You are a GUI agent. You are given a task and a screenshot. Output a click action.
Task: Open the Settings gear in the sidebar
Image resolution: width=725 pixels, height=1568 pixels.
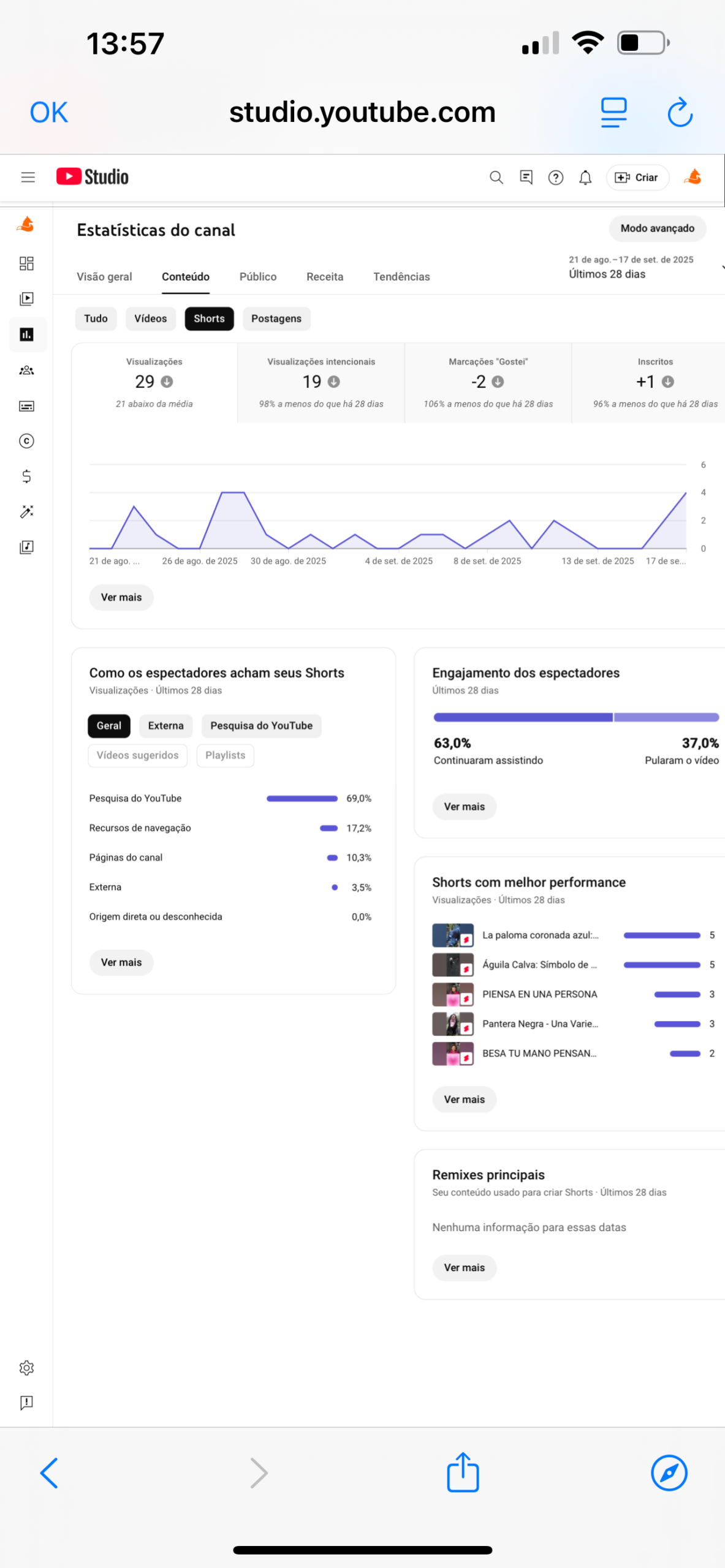[26, 1368]
